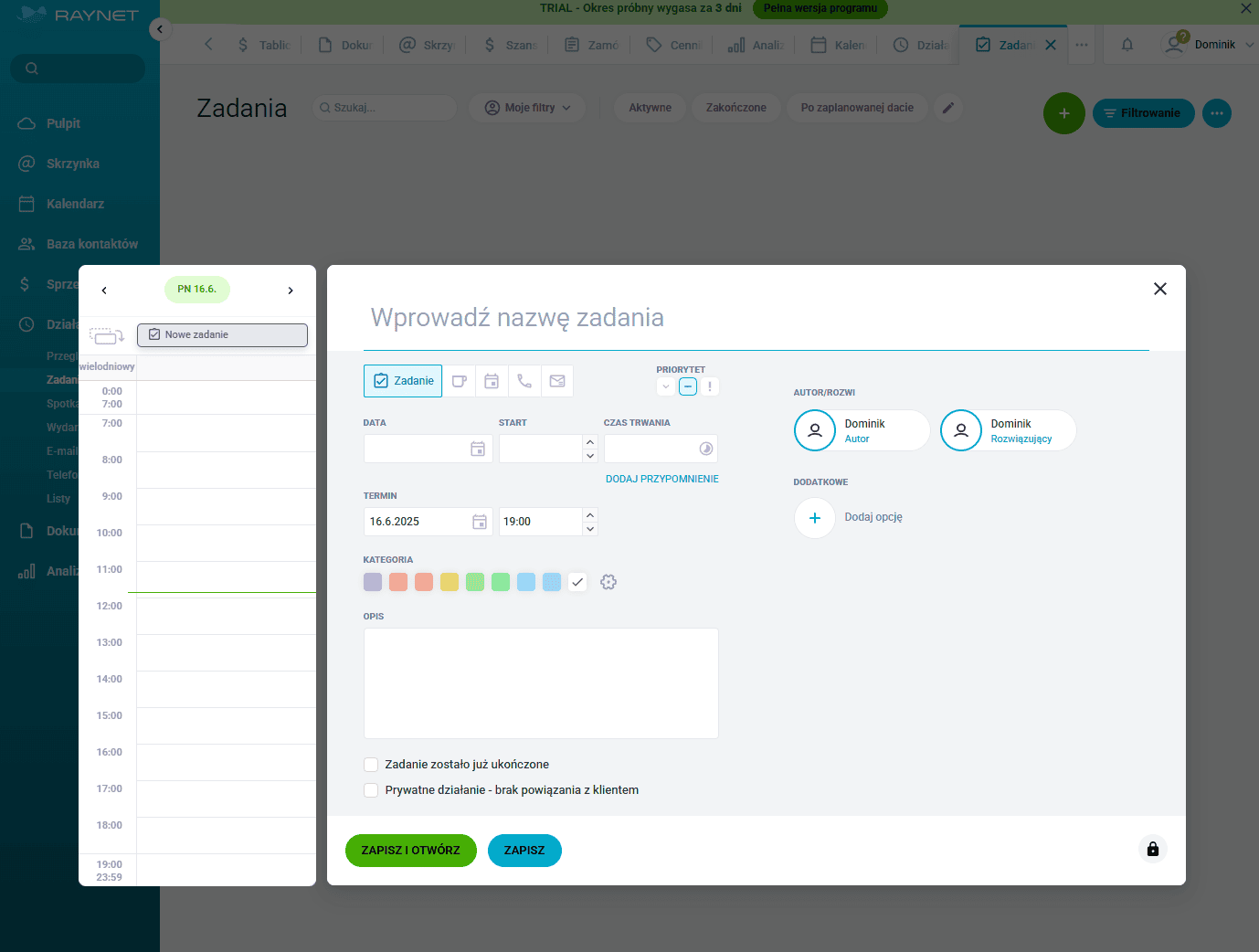Open the Moje filtry dropdown
The image size is (1259, 952).
pos(527,107)
